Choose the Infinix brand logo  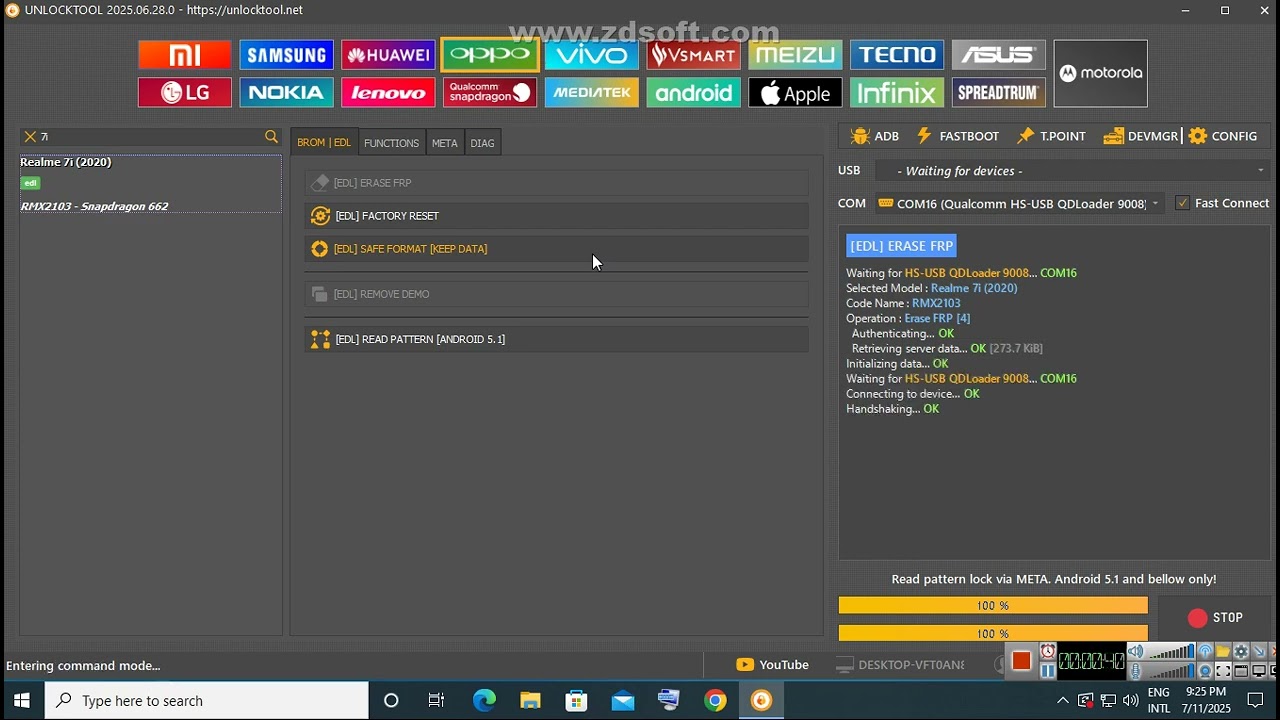point(897,93)
